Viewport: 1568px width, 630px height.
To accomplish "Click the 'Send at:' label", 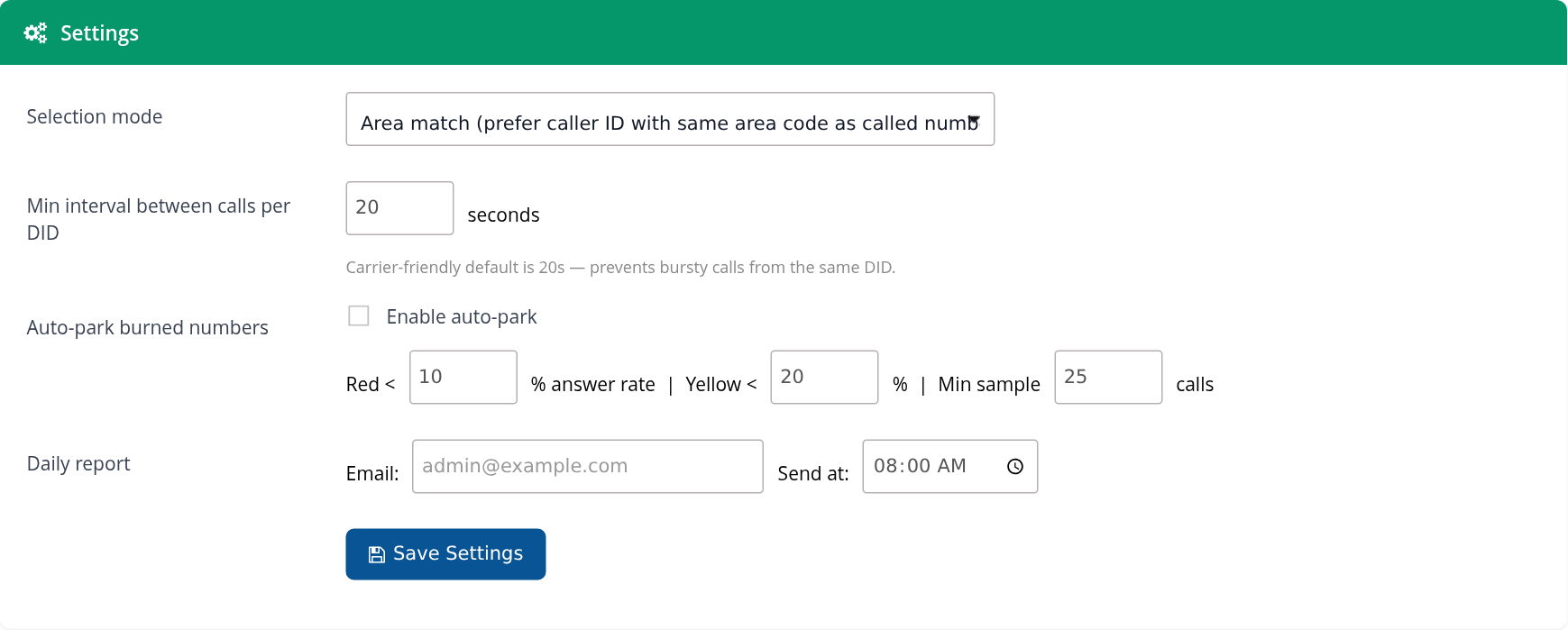I will [x=813, y=473].
